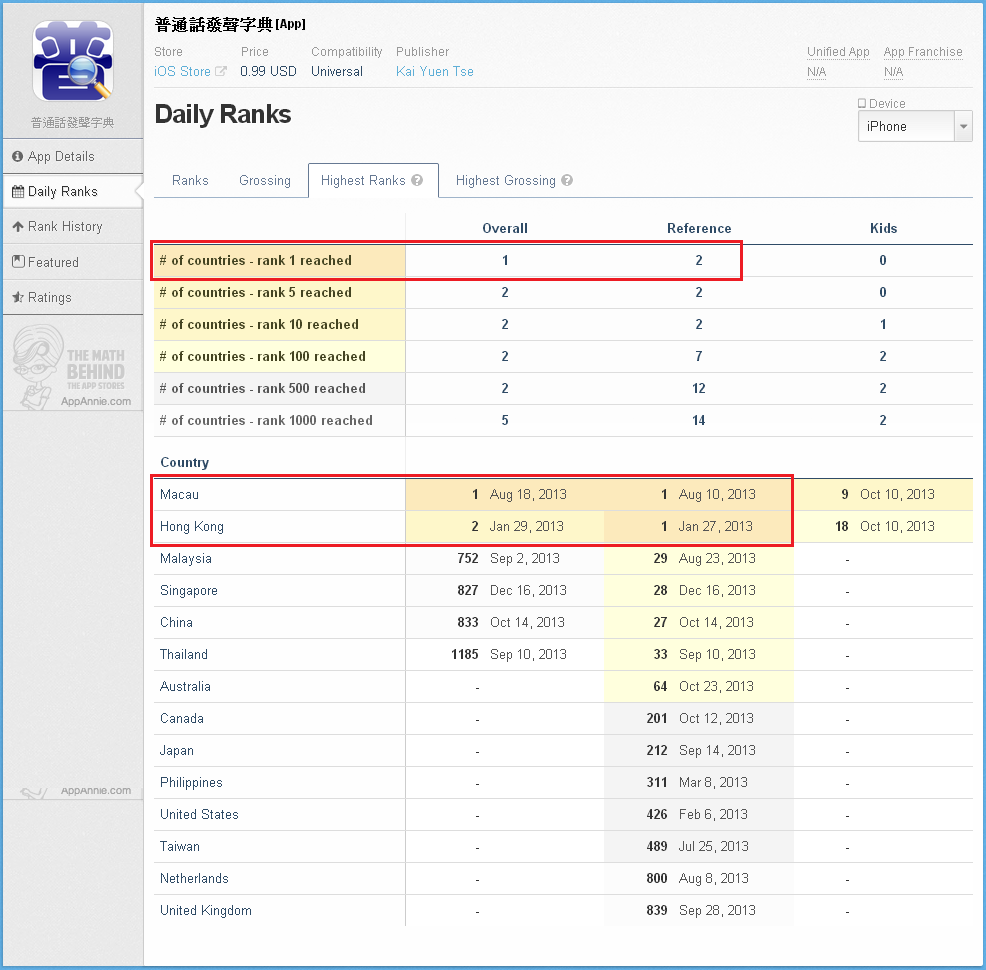Open the iOS Store link

pyautogui.click(x=182, y=72)
